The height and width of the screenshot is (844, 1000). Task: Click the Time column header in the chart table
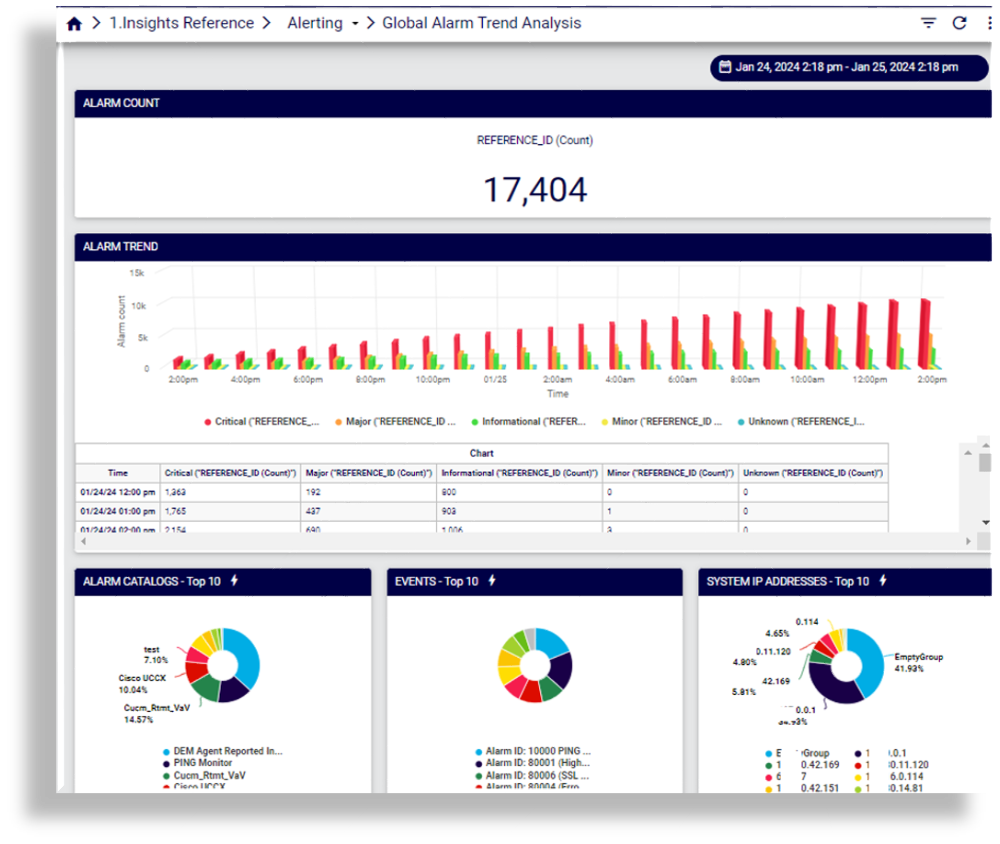tap(118, 472)
